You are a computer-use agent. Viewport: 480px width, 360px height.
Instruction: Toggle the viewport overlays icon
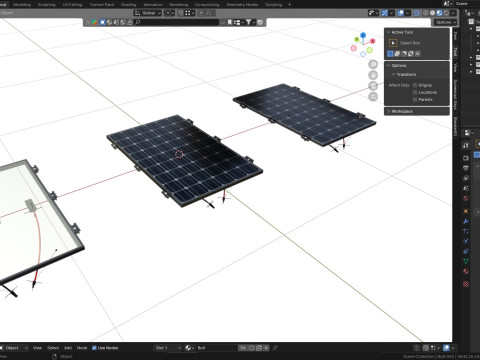(401, 13)
